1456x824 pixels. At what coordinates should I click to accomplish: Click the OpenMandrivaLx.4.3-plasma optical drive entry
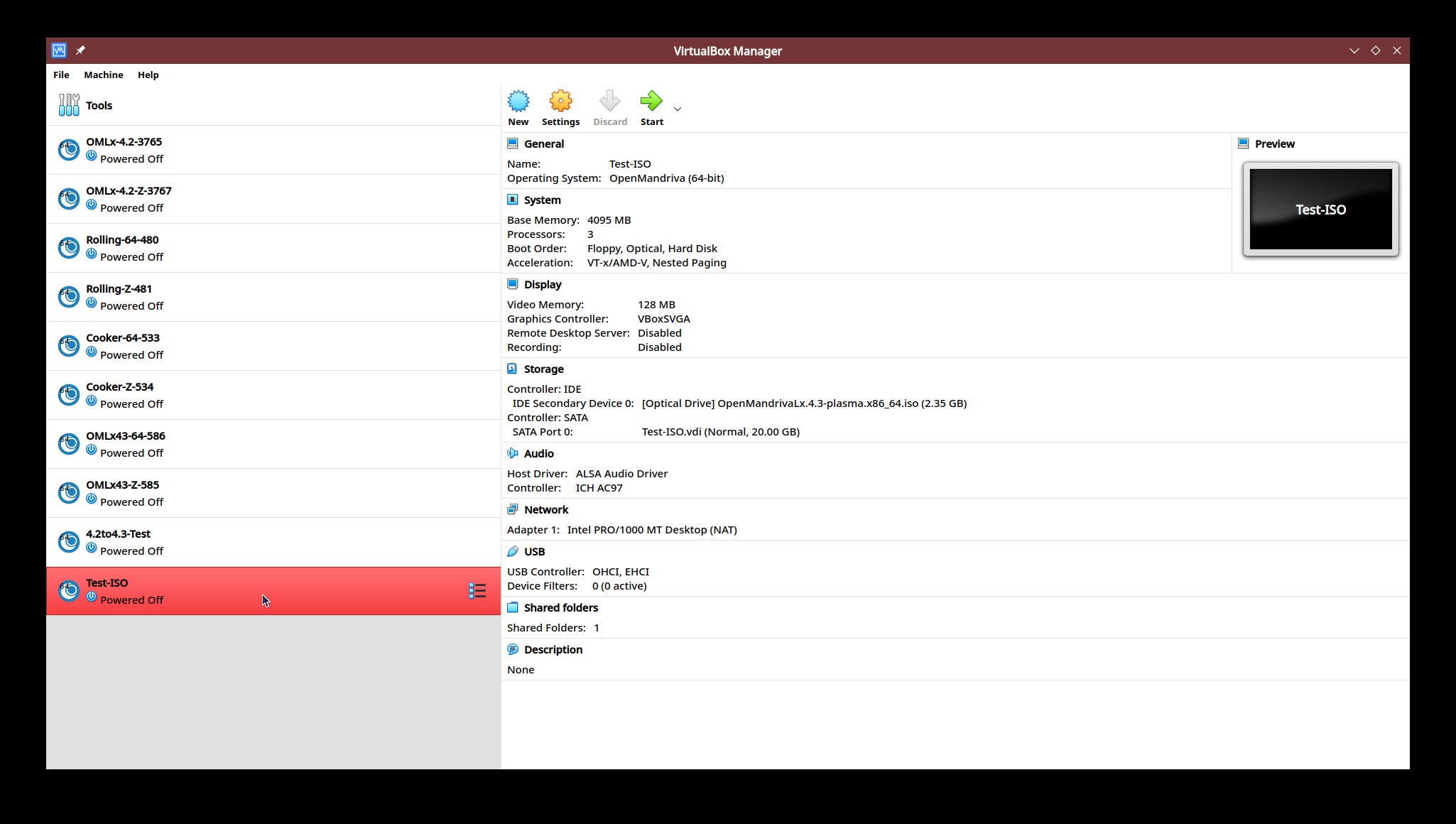point(804,403)
